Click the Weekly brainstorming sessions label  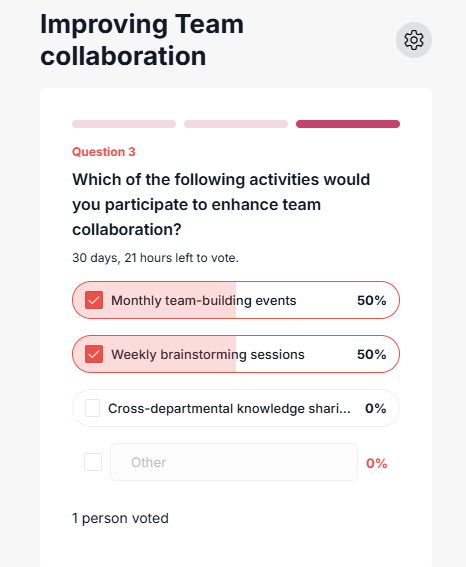[208, 354]
